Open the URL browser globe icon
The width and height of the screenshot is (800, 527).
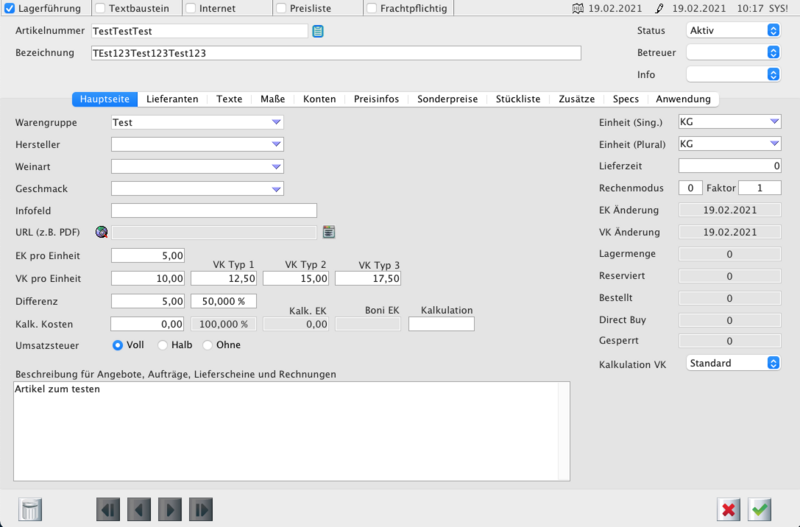pos(101,232)
